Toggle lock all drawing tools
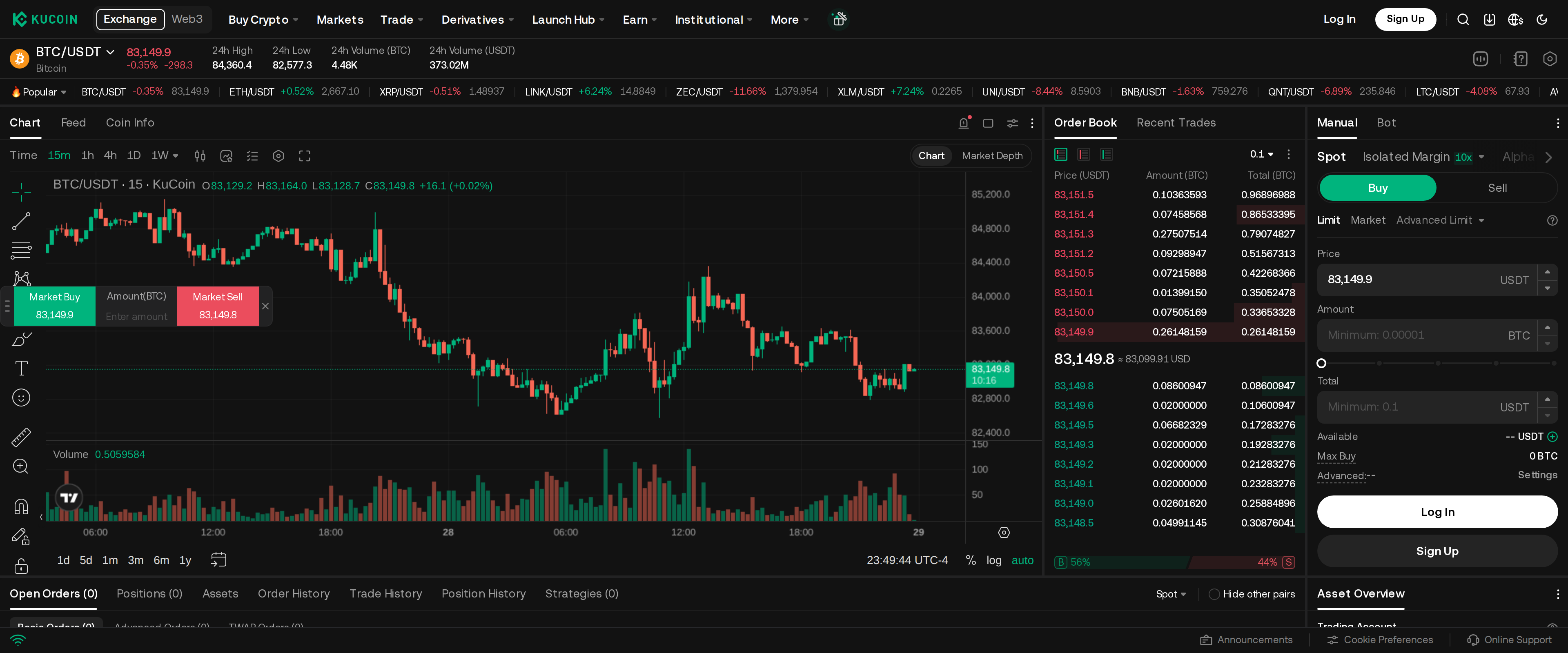The height and width of the screenshot is (653, 1568). [21, 566]
